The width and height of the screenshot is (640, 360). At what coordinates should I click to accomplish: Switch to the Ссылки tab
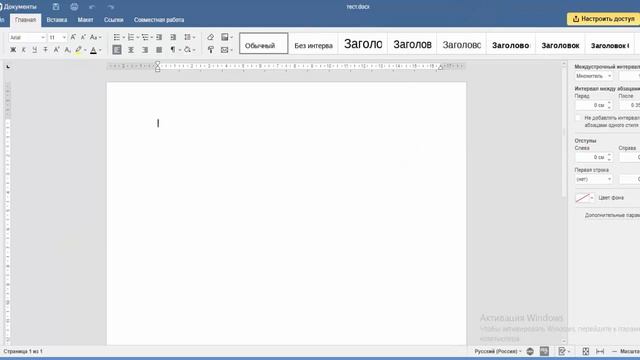click(x=113, y=20)
